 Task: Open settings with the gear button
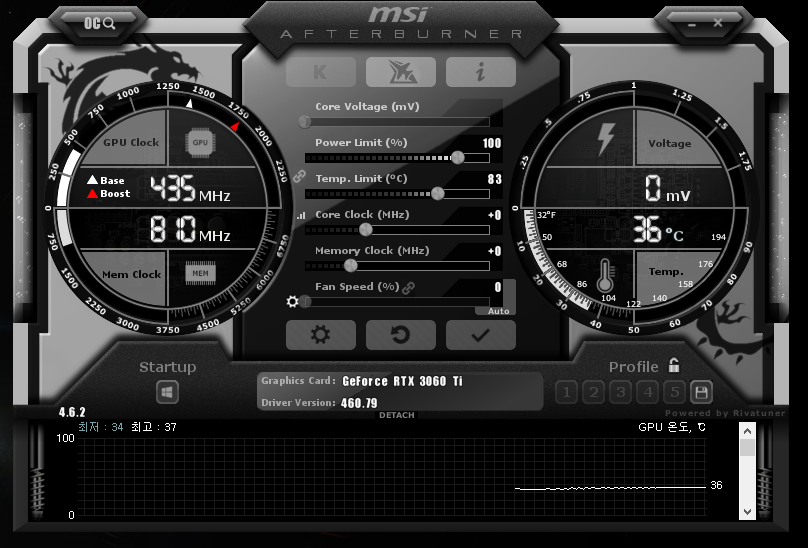tap(321, 335)
